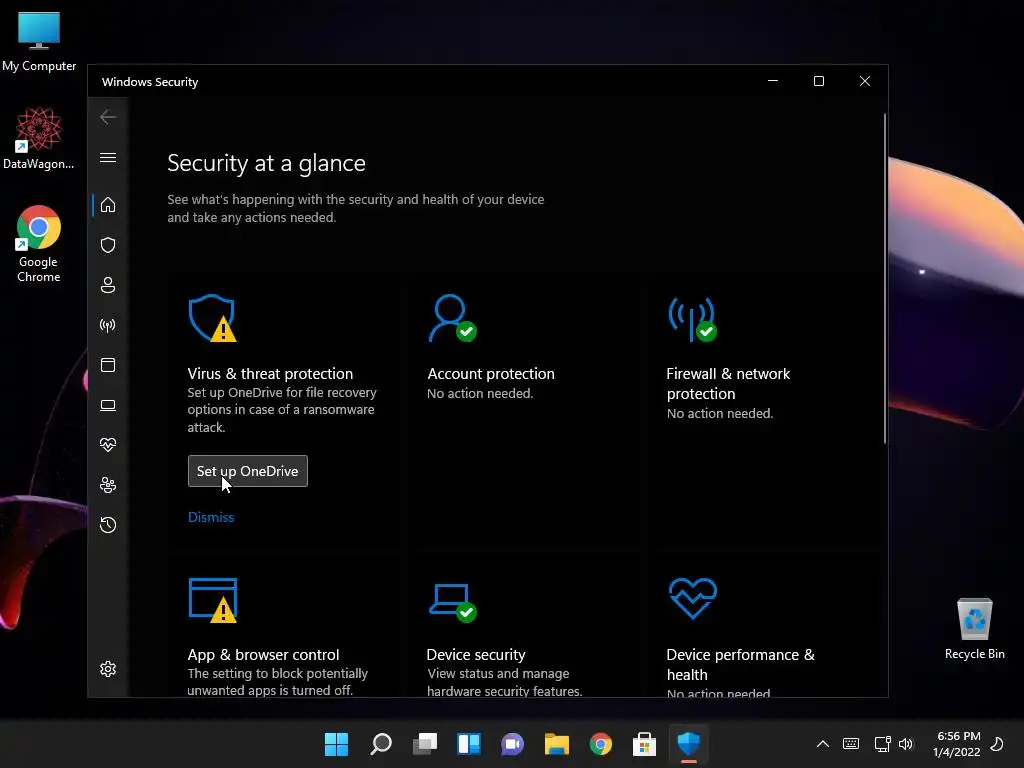Select DataWagon desktop shortcut
This screenshot has width=1024, height=768.
[x=39, y=138]
